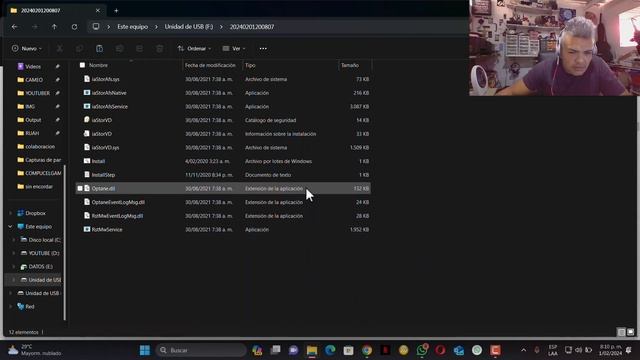Image resolution: width=640 pixels, height=360 pixels.
Task: Open the CAMEO folder in sidebar
Action: [x=34, y=80]
